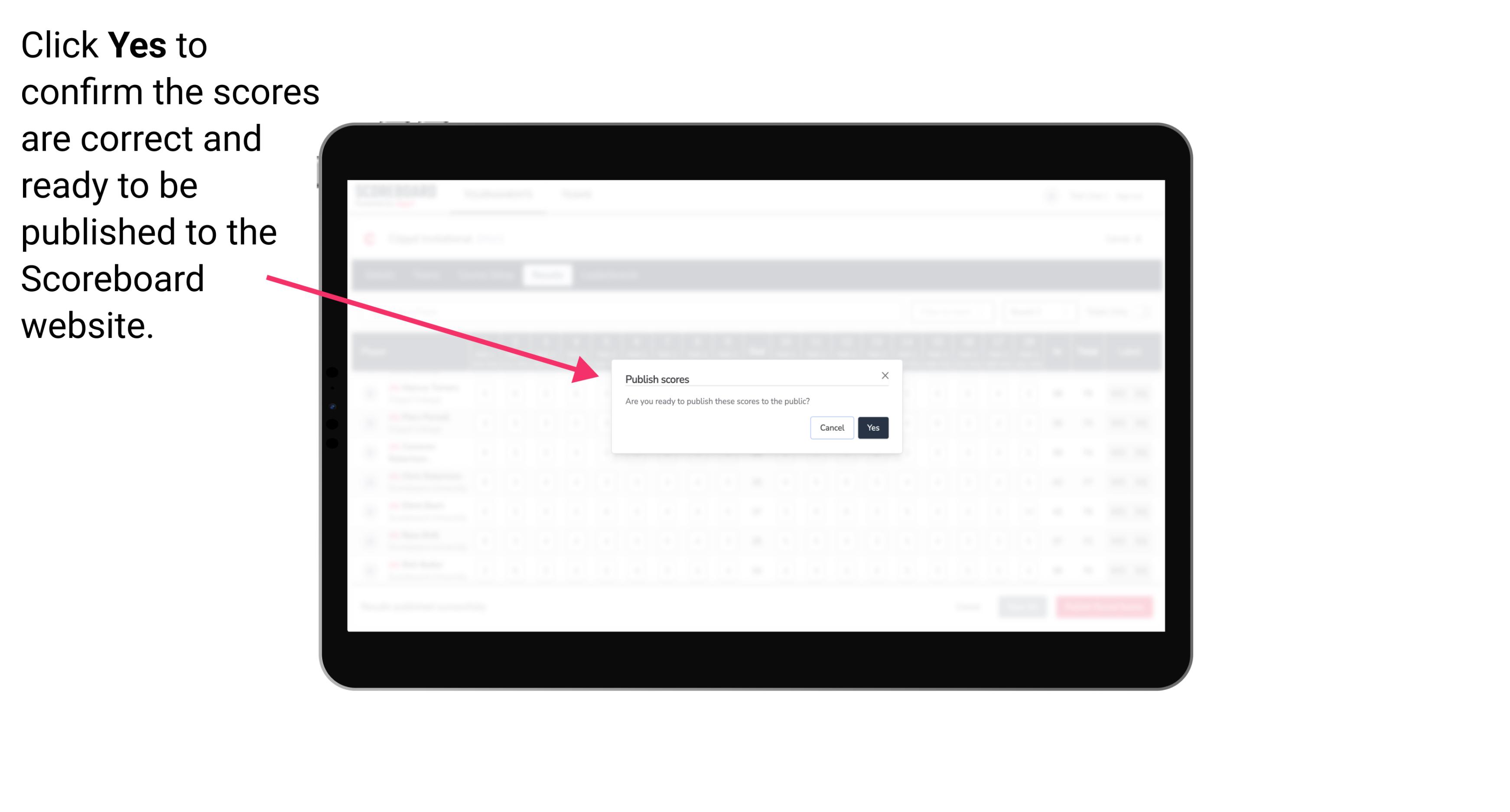Click Yes to publish scores
The height and width of the screenshot is (812, 1510).
click(x=872, y=427)
